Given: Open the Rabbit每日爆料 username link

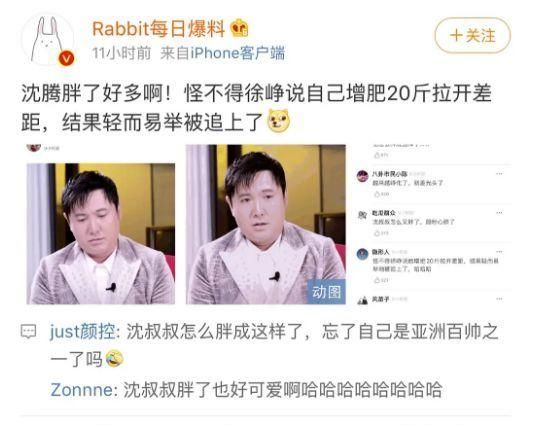Looking at the screenshot, I should tap(158, 28).
